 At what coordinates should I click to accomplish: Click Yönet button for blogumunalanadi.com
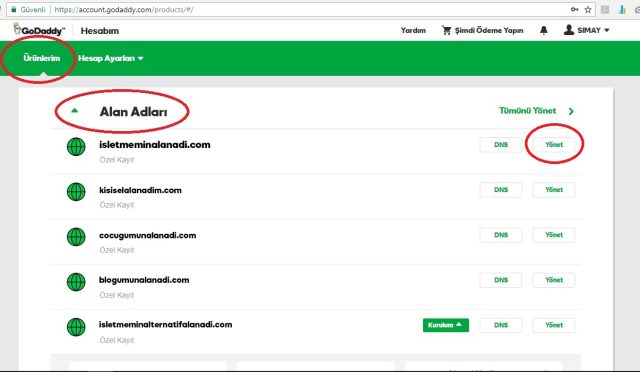coord(554,280)
